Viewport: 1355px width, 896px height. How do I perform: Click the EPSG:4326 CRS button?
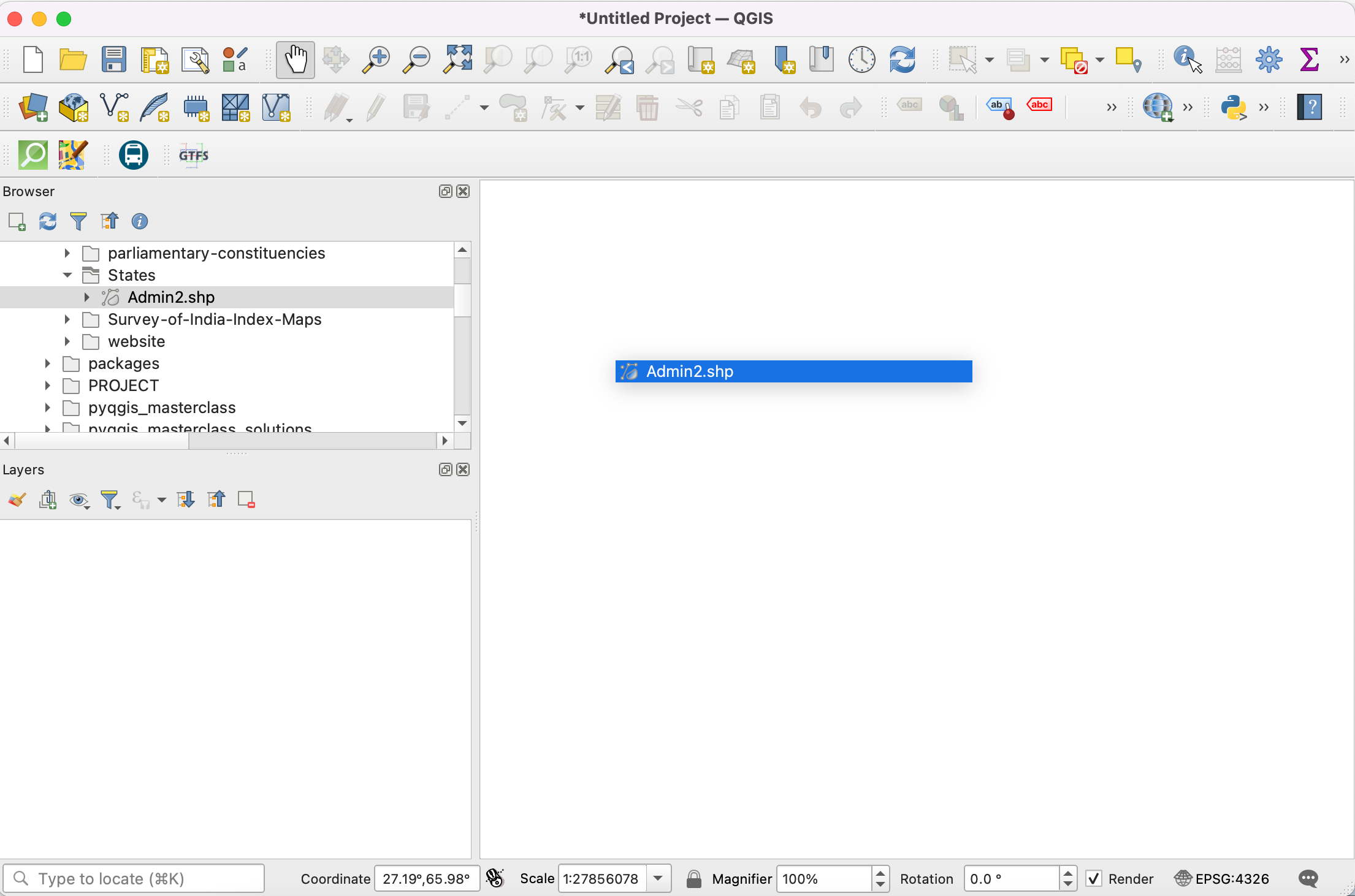1221,879
